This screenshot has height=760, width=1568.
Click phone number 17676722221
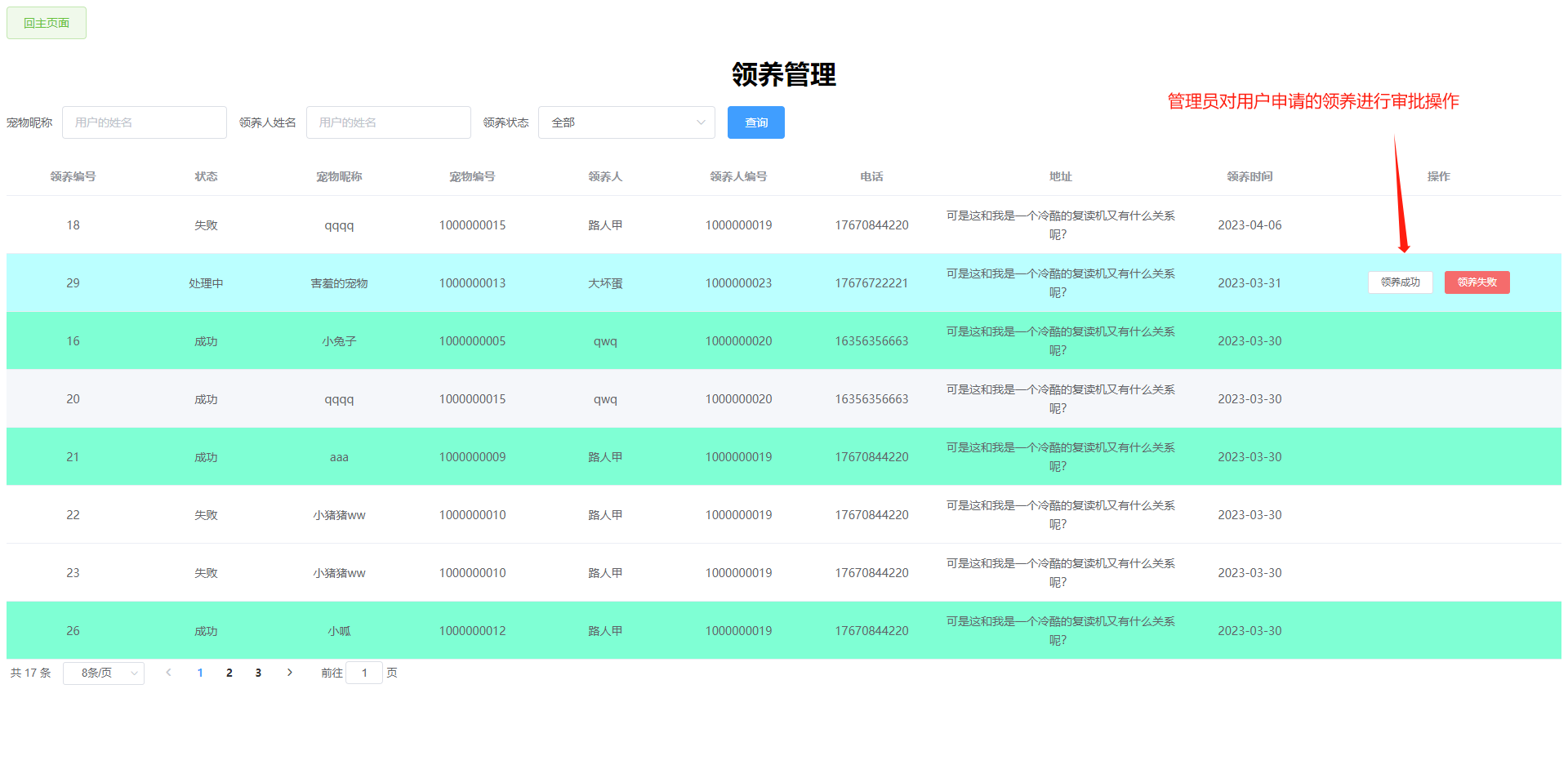click(871, 283)
